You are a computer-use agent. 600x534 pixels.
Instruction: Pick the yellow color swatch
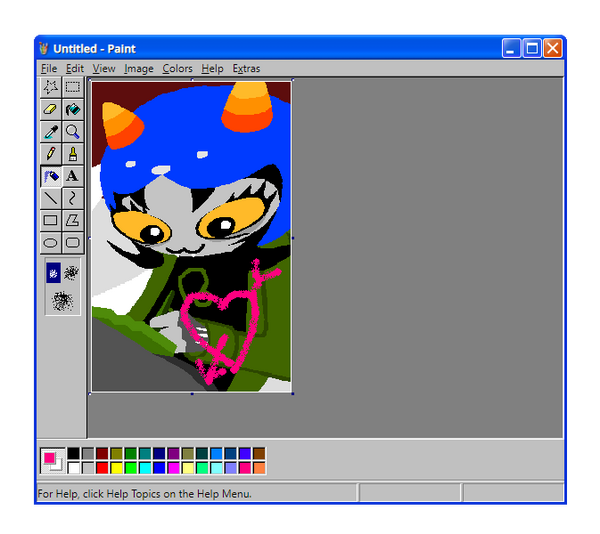pos(116,468)
